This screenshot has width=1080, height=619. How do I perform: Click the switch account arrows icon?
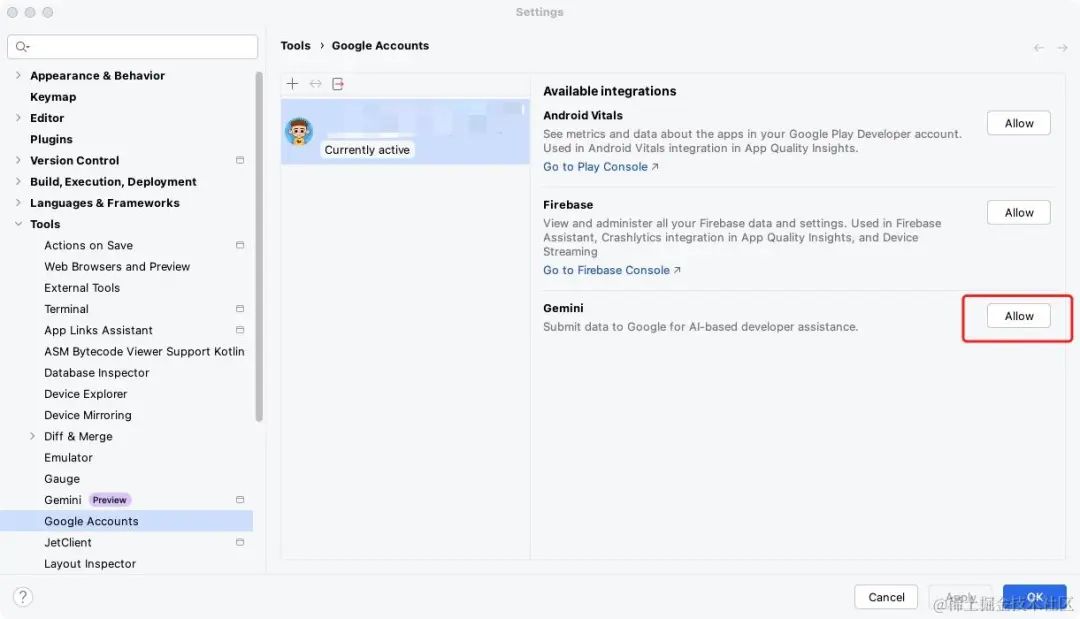(x=315, y=83)
